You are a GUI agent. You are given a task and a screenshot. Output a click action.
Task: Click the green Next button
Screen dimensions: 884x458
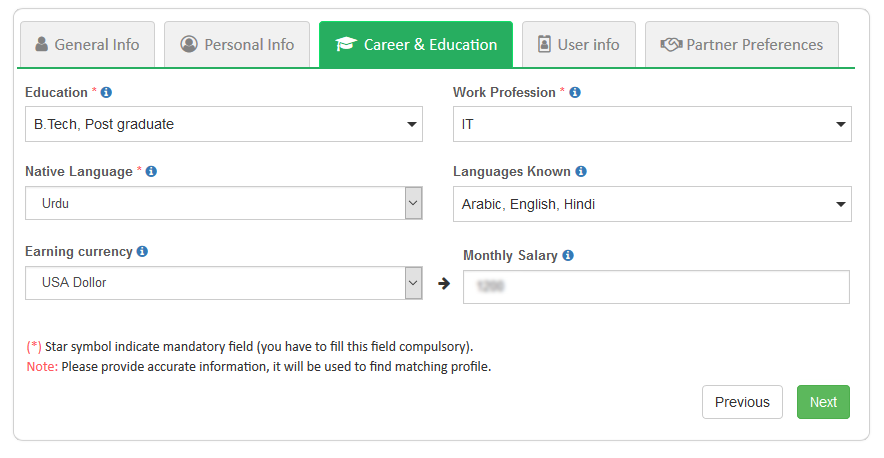coord(823,402)
